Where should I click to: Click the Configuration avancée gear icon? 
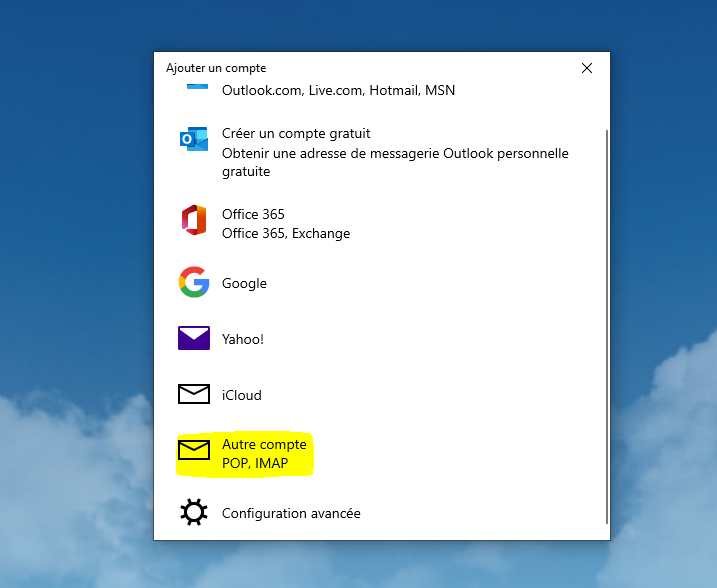point(194,512)
